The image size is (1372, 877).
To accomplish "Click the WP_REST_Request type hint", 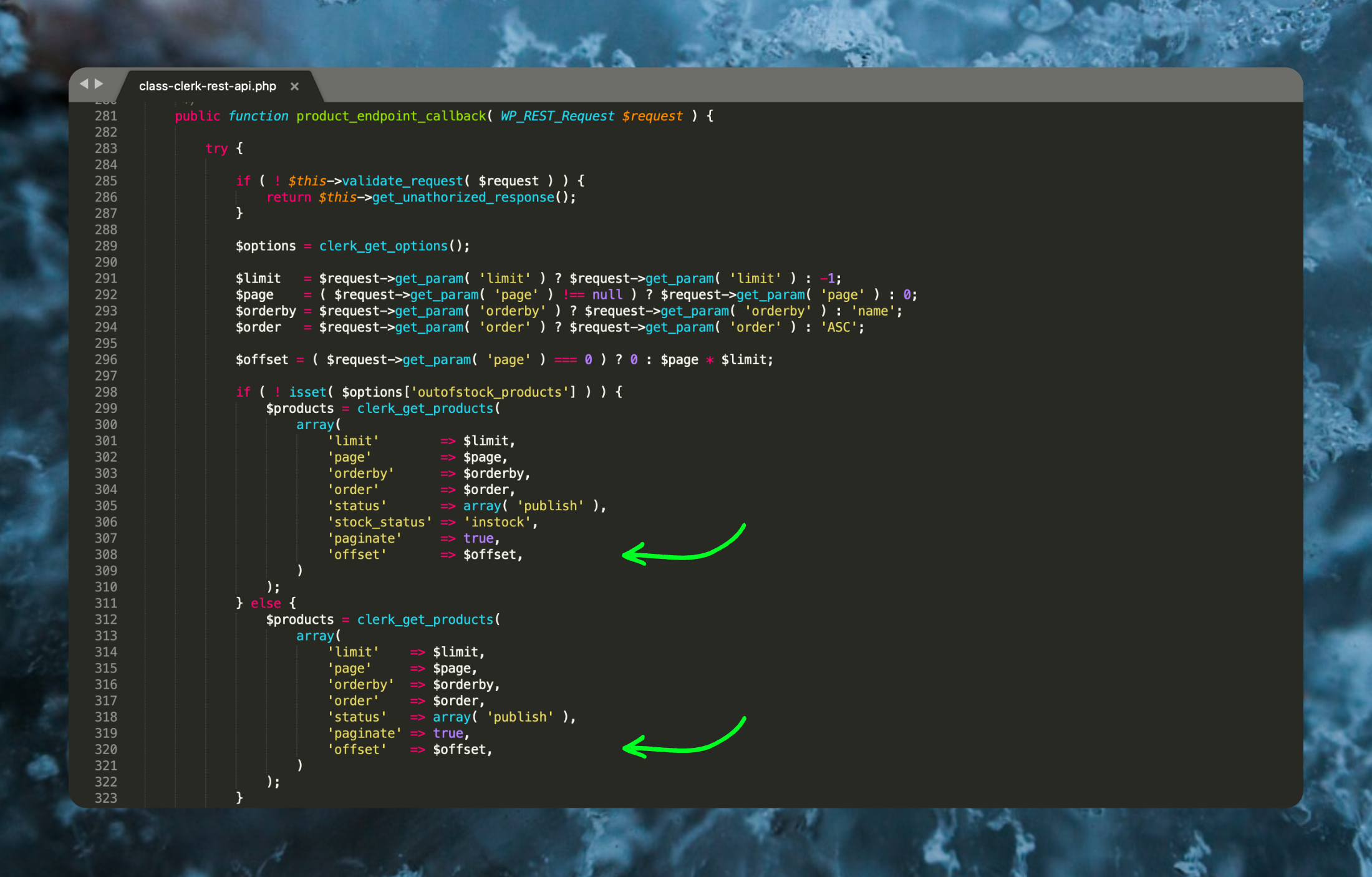I will [557, 116].
